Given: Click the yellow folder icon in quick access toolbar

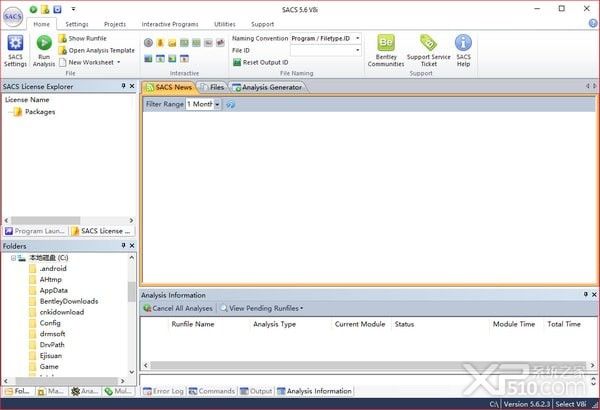Looking at the screenshot, I should (x=45, y=9).
